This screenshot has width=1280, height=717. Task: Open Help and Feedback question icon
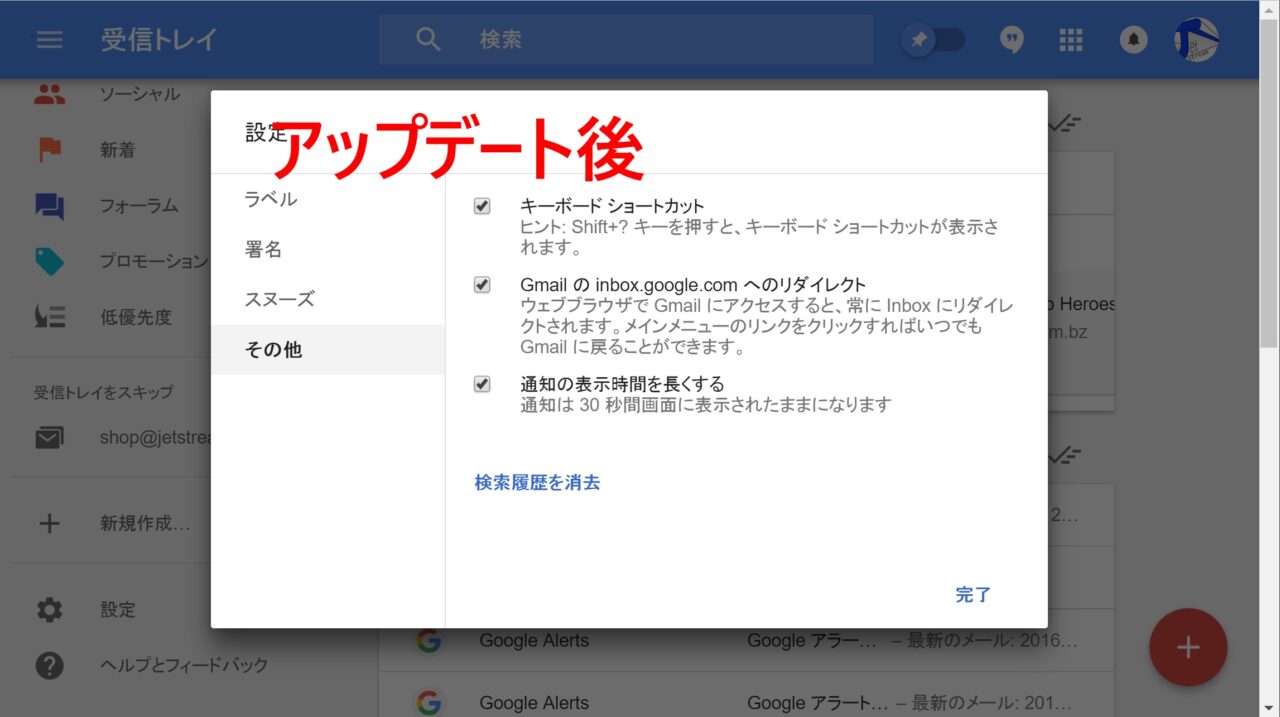[49, 665]
